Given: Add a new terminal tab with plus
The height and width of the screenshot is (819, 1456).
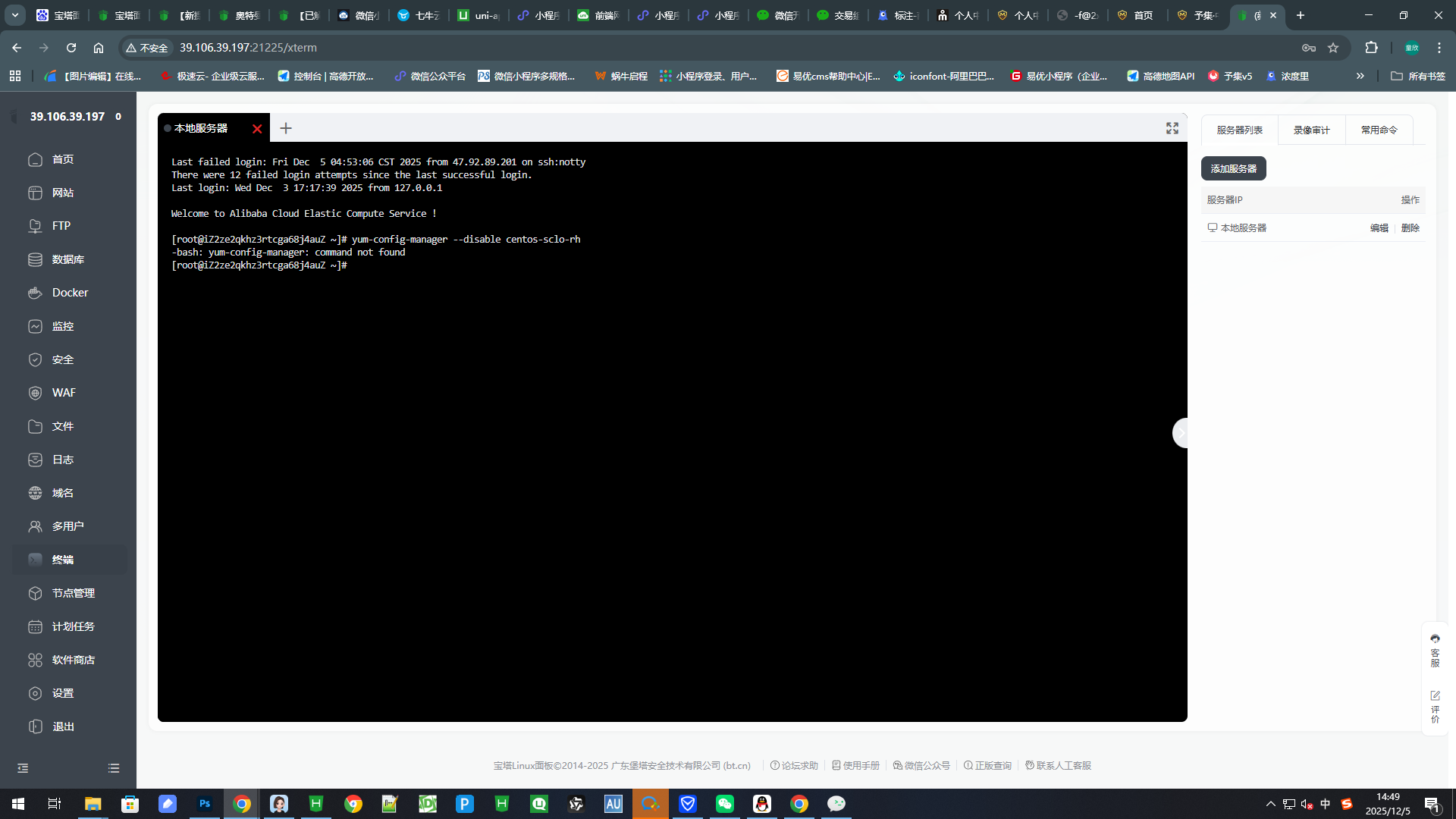Looking at the screenshot, I should [x=286, y=128].
